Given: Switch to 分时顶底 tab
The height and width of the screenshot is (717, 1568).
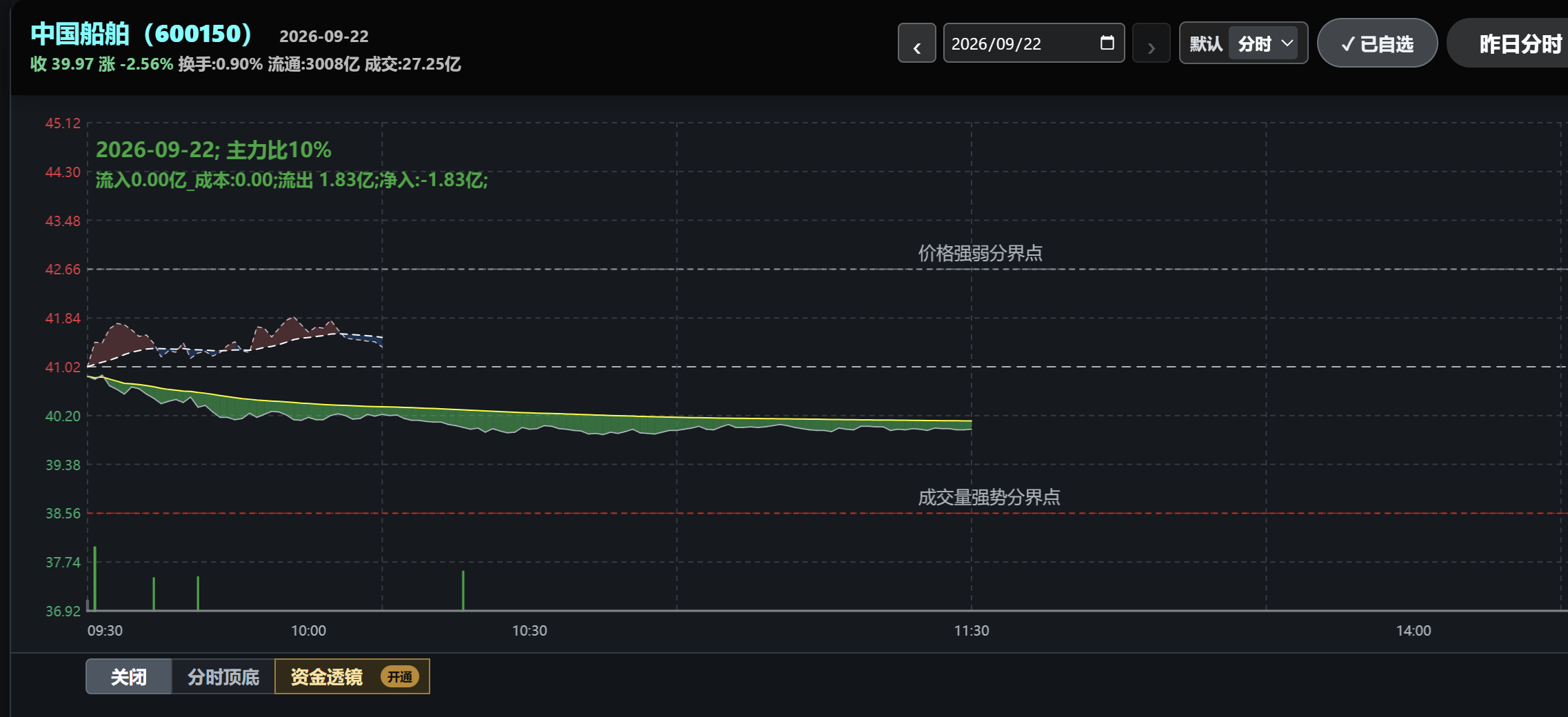Looking at the screenshot, I should point(223,676).
